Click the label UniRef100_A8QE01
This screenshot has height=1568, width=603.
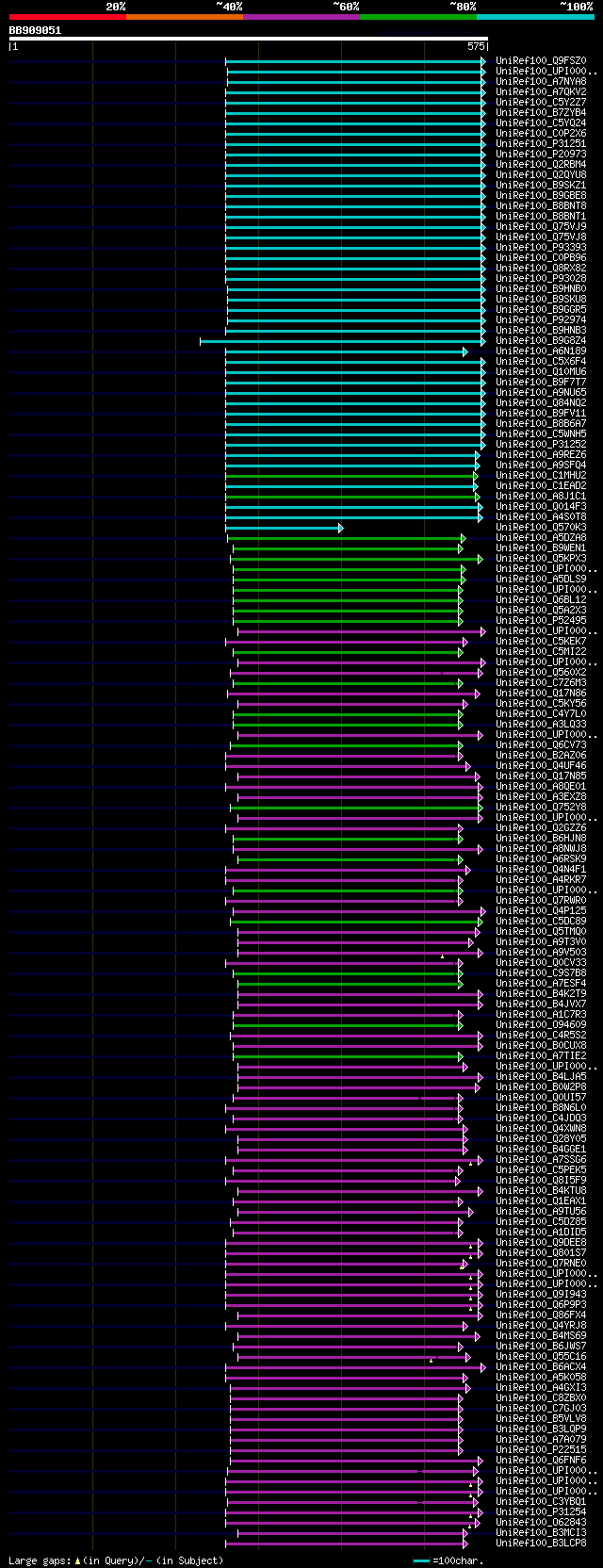tap(541, 786)
